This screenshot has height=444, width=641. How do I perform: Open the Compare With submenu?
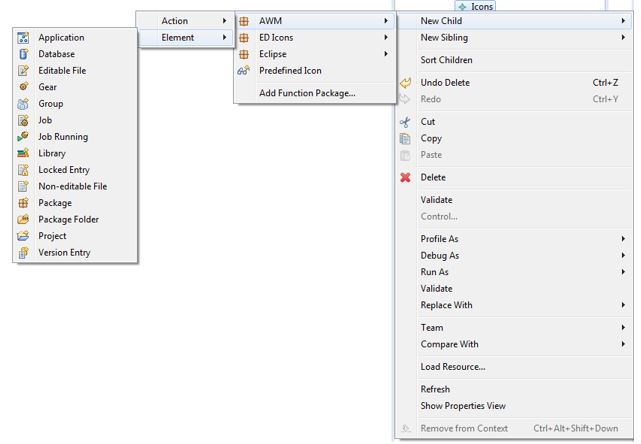pyautogui.click(x=623, y=344)
